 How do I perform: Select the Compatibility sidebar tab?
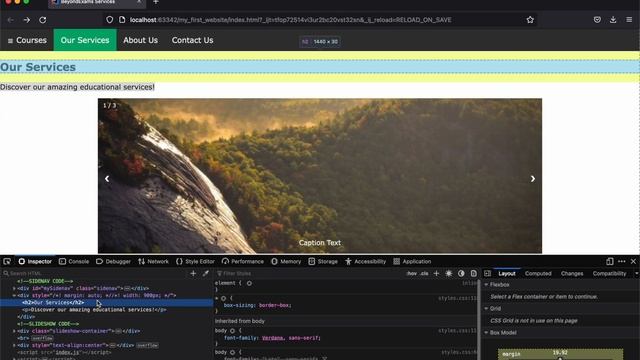609,273
